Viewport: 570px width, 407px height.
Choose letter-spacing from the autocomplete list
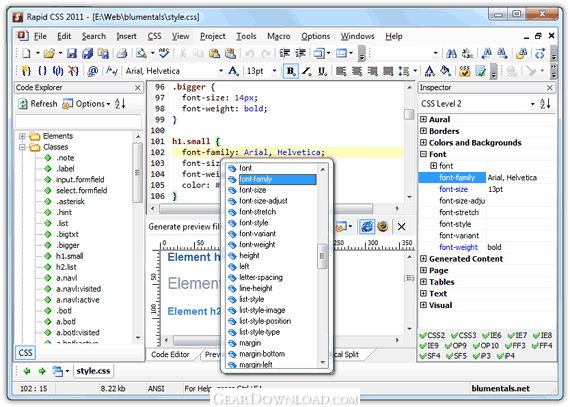click(x=261, y=277)
